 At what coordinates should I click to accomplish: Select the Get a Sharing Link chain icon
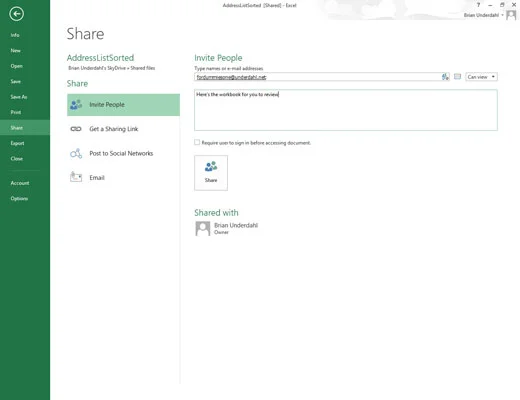pyautogui.click(x=76, y=129)
